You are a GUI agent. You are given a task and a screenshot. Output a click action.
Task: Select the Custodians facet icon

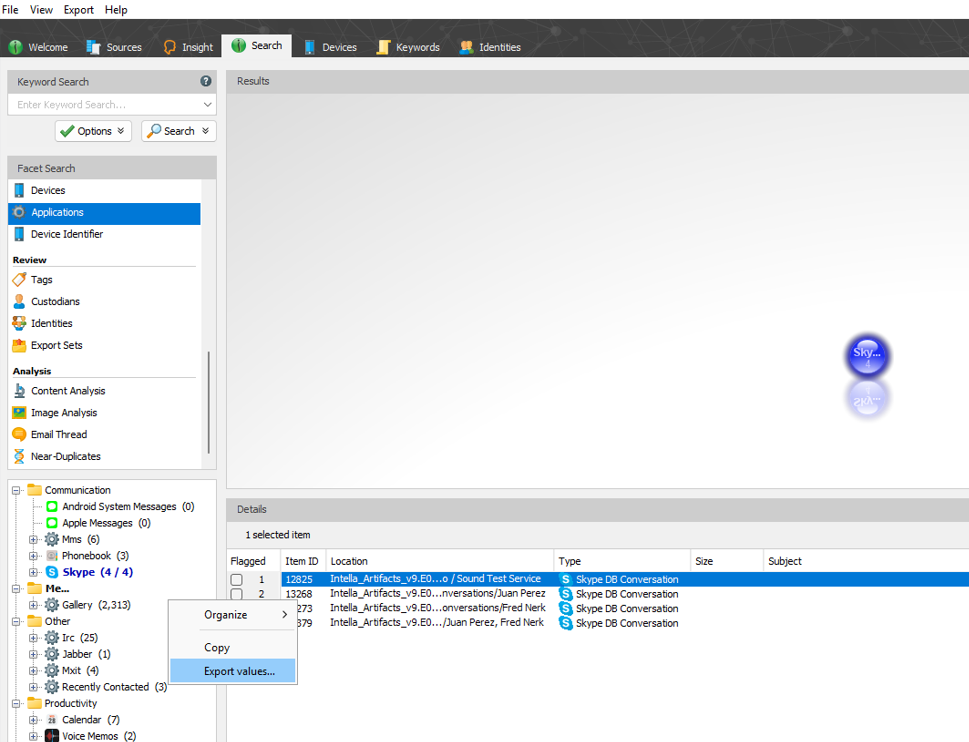19,302
